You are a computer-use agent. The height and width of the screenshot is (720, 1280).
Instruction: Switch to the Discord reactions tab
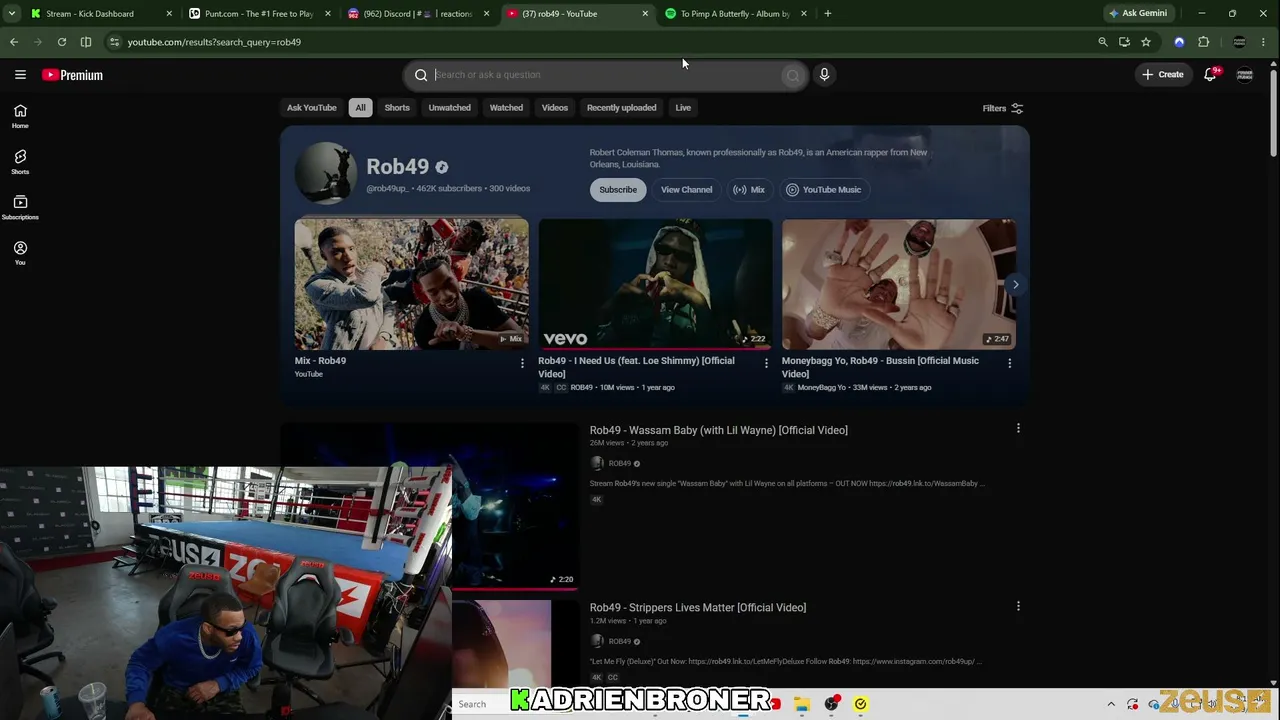418,14
